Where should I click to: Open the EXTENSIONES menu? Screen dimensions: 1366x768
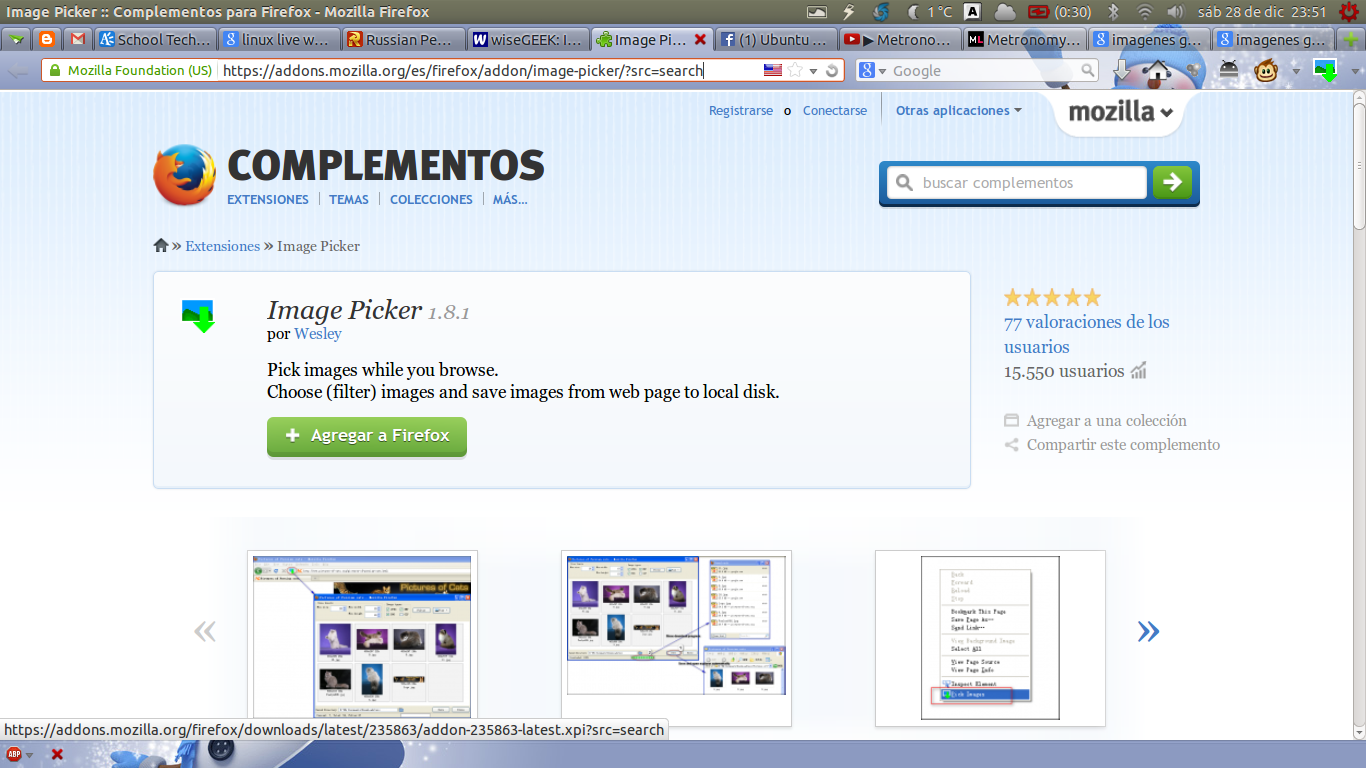(x=268, y=199)
